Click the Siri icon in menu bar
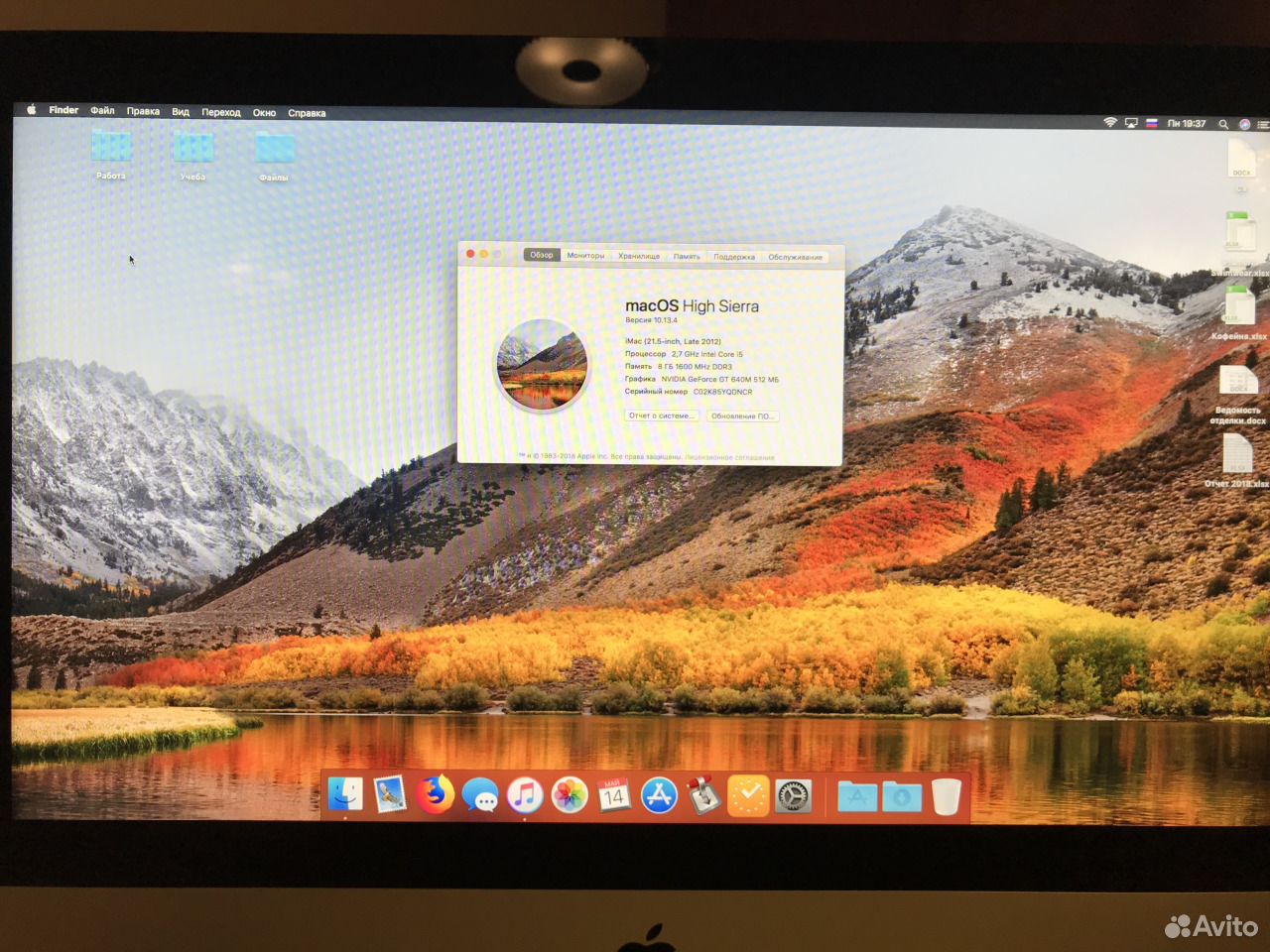1270x952 pixels. pos(1245,125)
